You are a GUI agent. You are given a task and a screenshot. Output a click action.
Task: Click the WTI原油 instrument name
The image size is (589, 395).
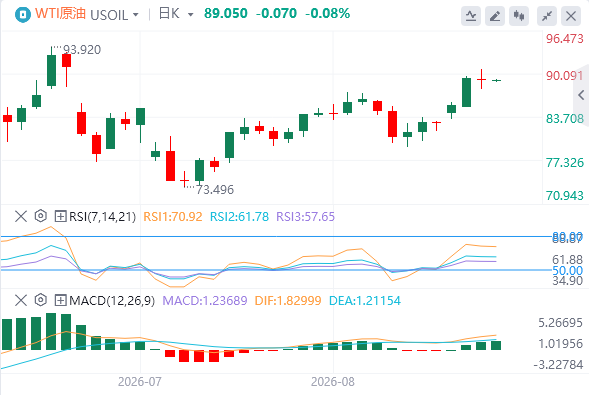[x=60, y=14]
